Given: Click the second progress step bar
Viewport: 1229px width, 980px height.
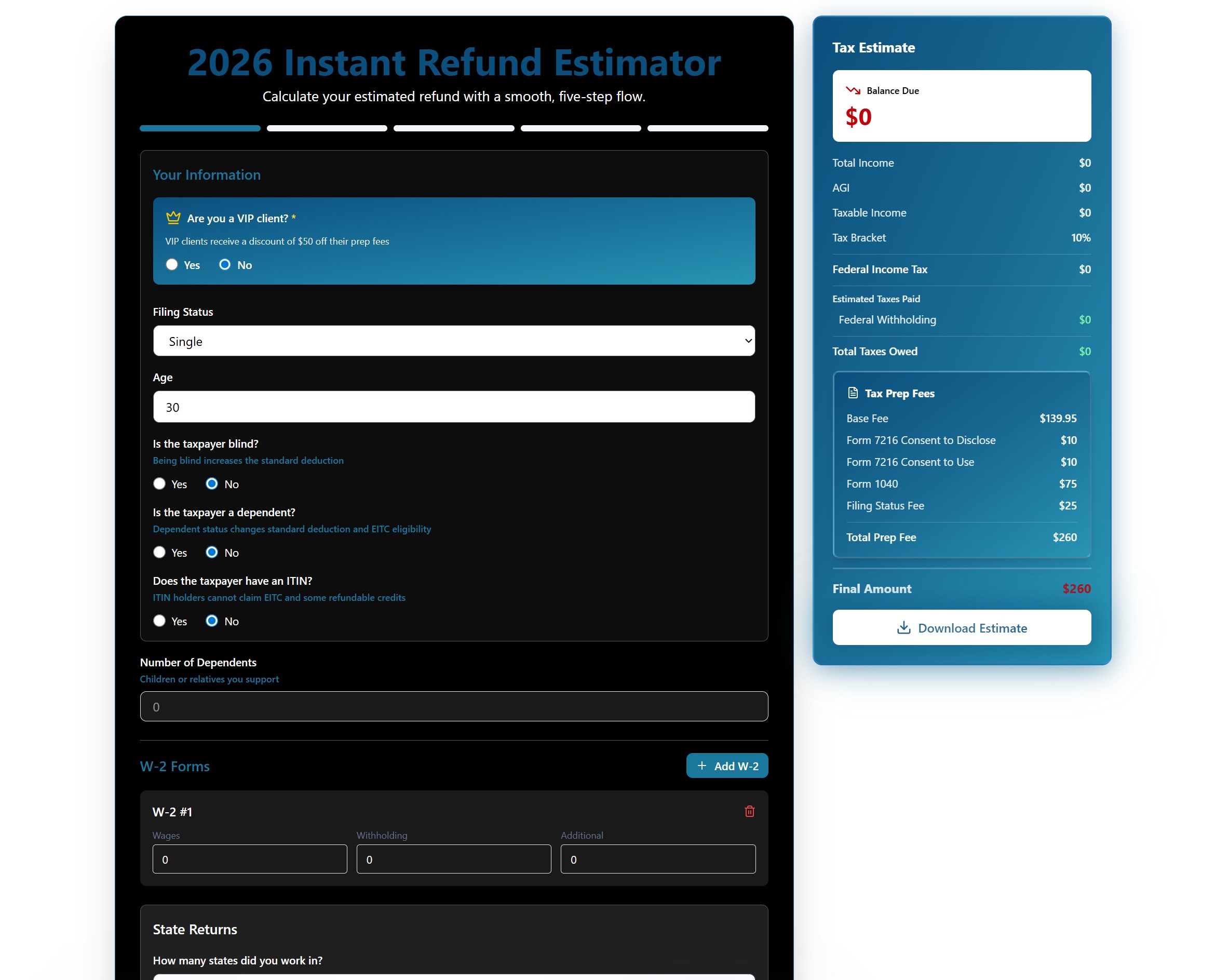Looking at the screenshot, I should click(x=327, y=128).
